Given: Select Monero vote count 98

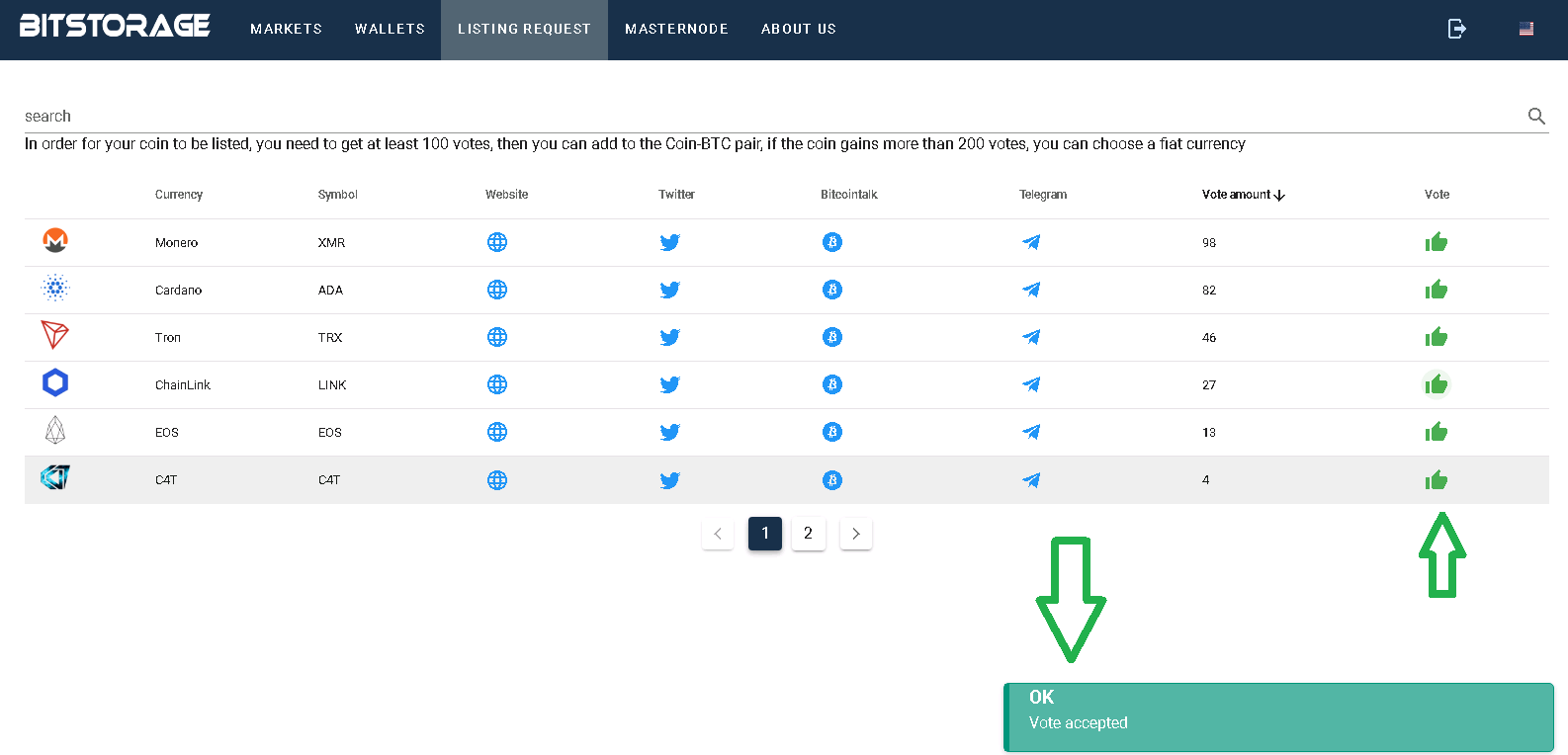Looking at the screenshot, I should point(1209,242).
